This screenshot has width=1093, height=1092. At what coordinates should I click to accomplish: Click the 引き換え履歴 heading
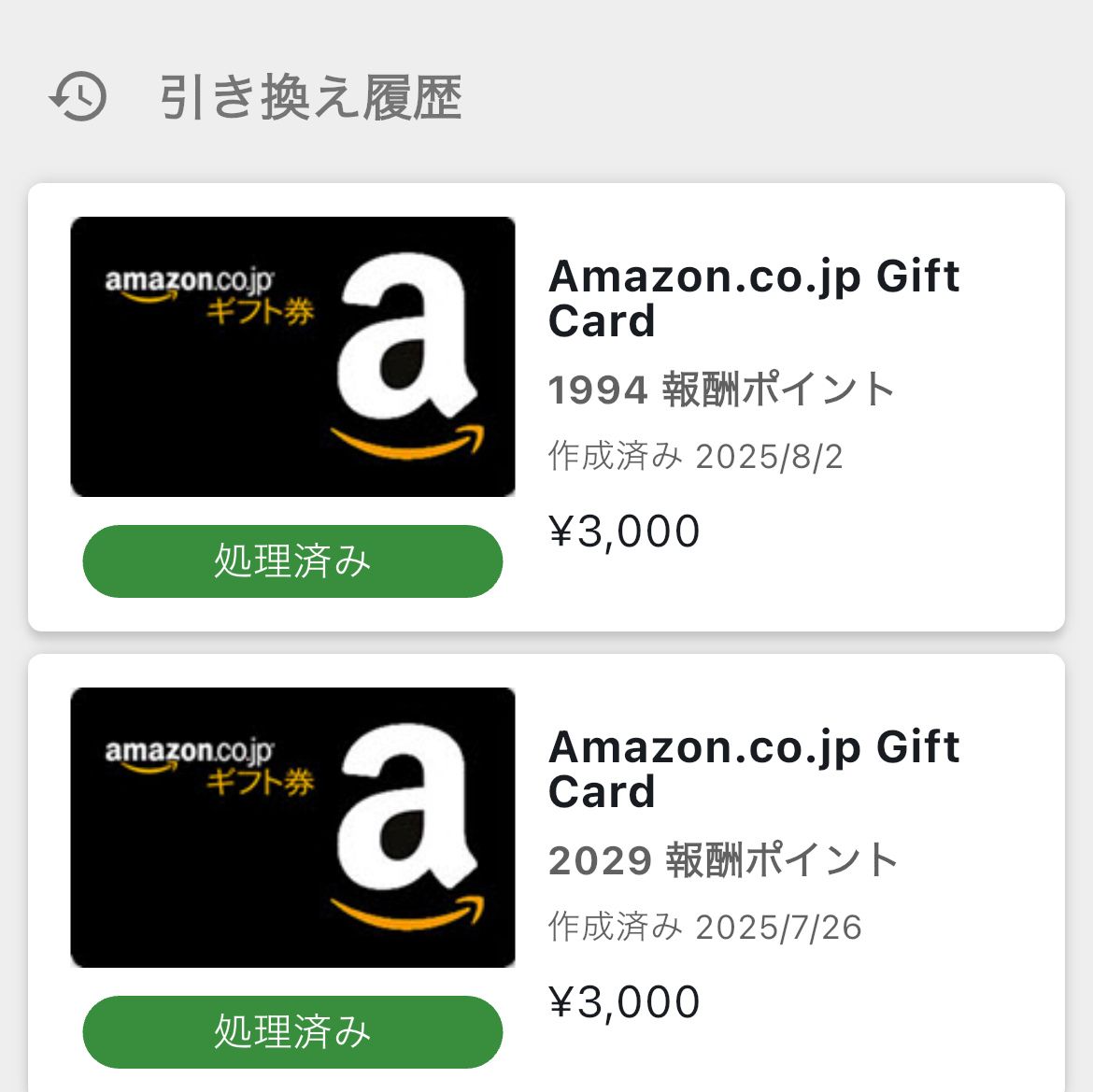(310, 98)
